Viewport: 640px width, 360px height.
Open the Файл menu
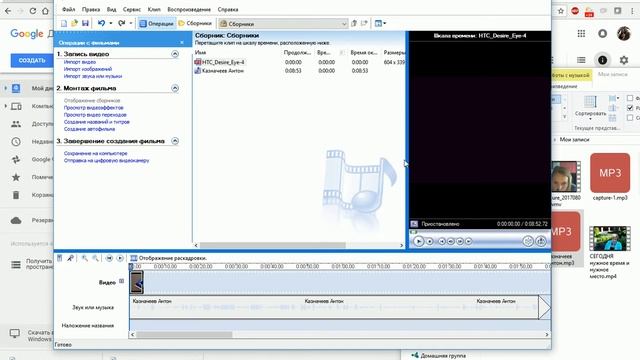point(69,9)
